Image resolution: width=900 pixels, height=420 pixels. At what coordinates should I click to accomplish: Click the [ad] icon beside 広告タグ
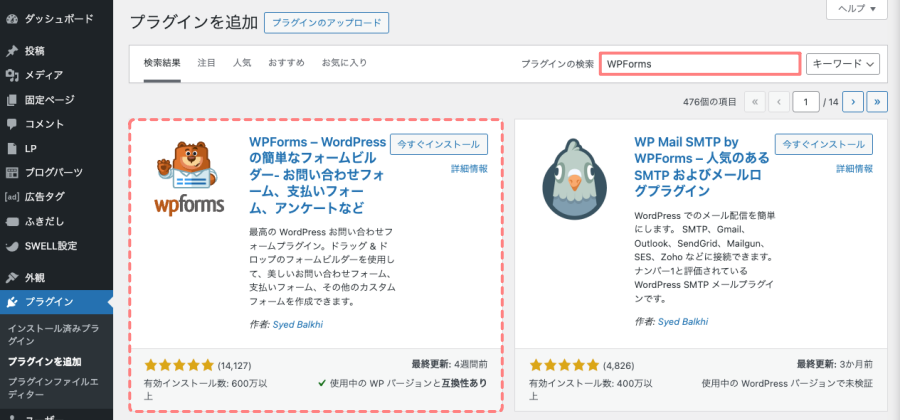tap(11, 197)
